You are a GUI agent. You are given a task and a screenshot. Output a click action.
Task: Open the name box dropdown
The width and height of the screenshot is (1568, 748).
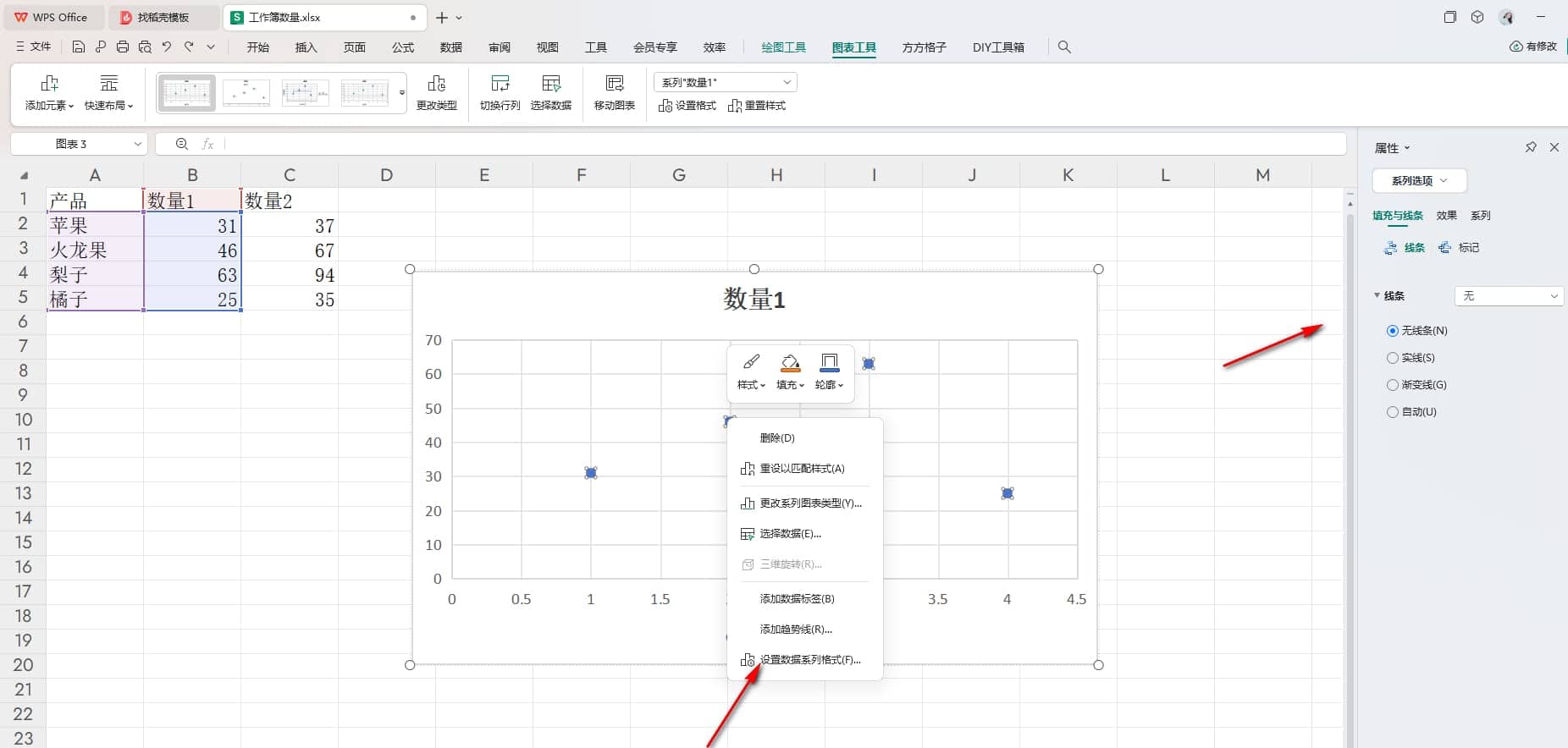pyautogui.click(x=137, y=144)
